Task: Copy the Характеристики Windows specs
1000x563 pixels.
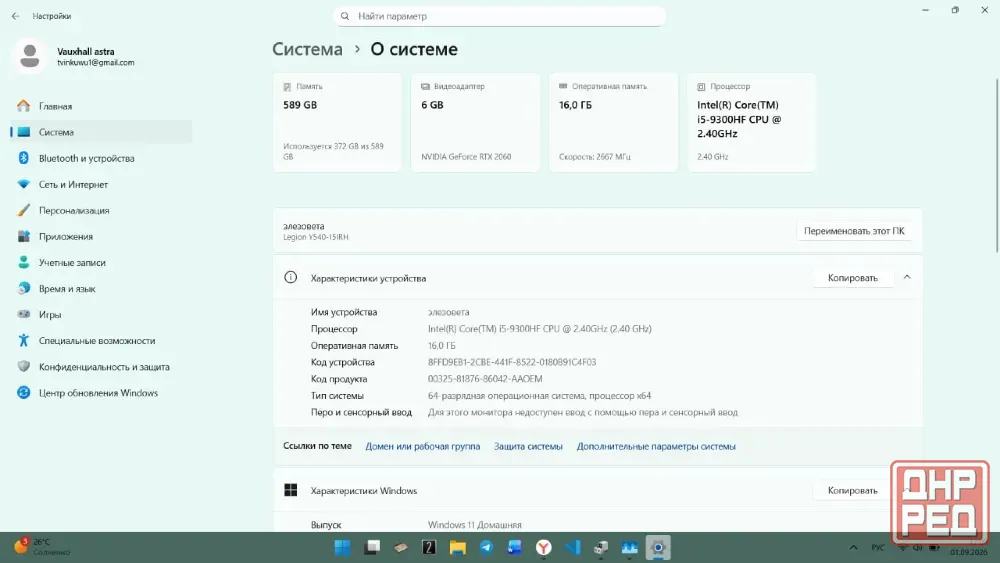Action: pyautogui.click(x=853, y=490)
